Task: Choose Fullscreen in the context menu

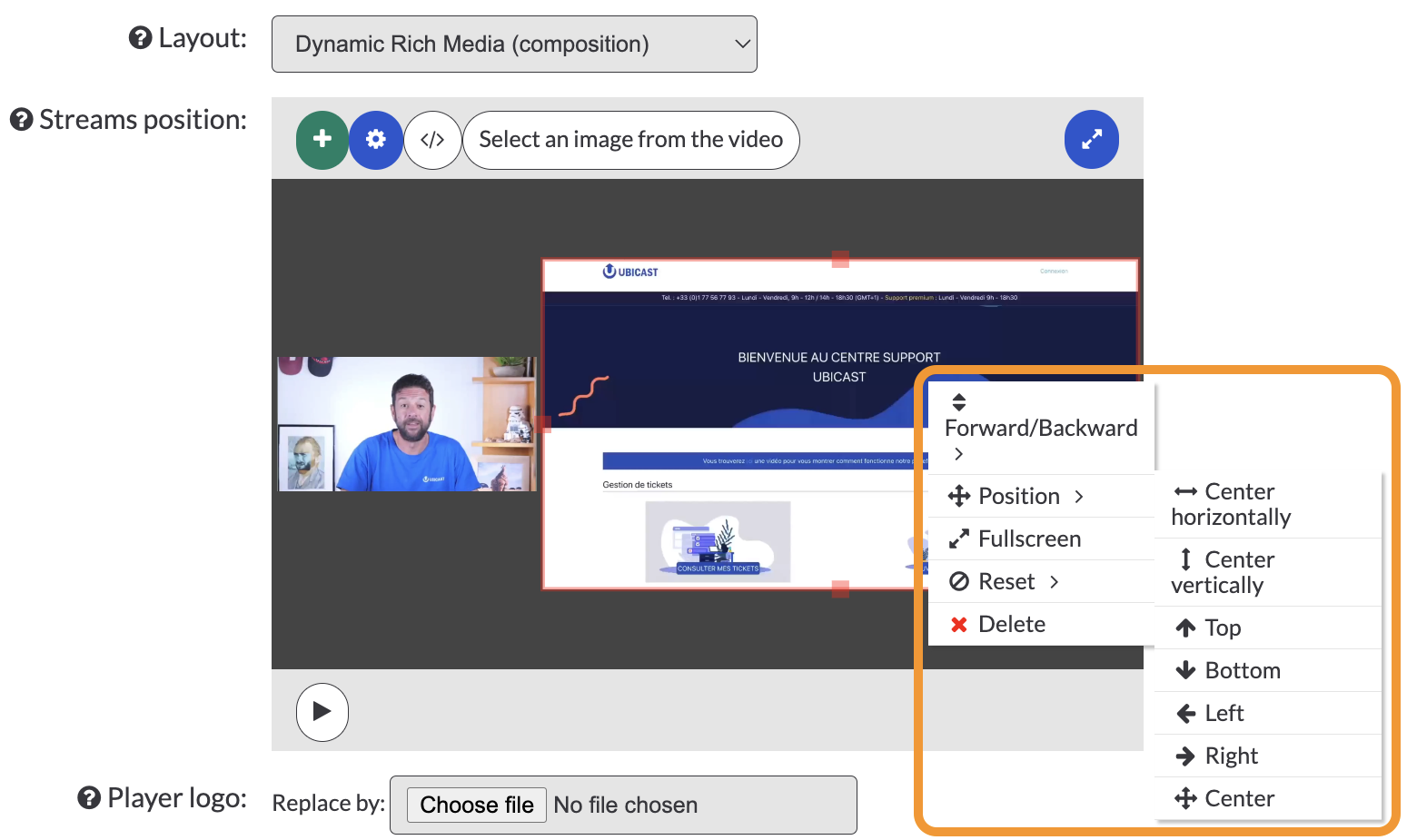Action: 1041,539
